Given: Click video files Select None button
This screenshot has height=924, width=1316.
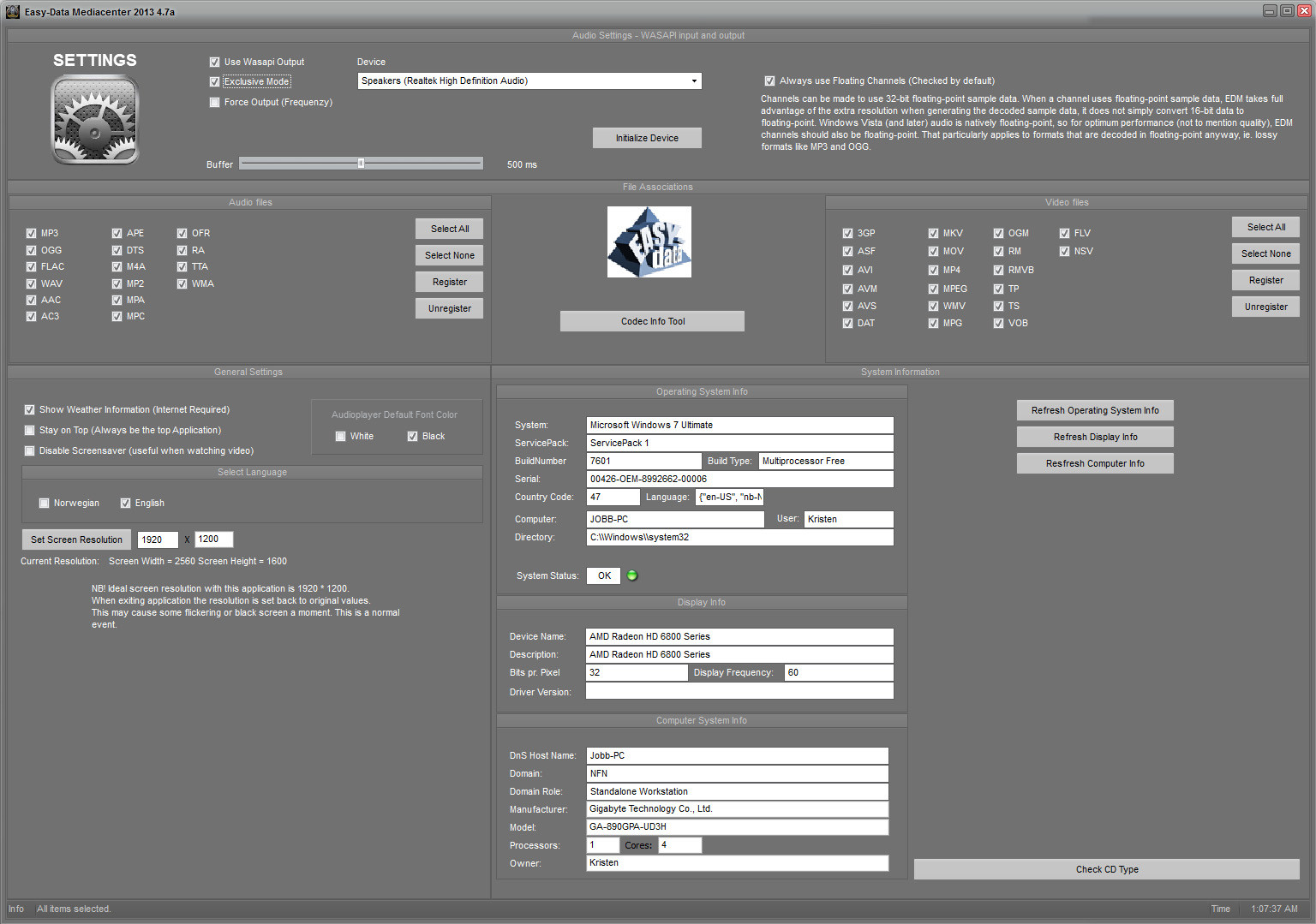Looking at the screenshot, I should tap(1266, 253).
